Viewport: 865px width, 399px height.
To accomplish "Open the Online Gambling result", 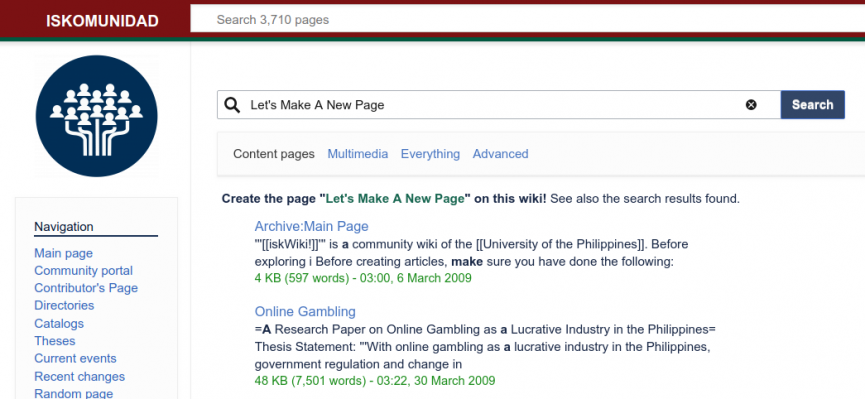I will pos(305,311).
